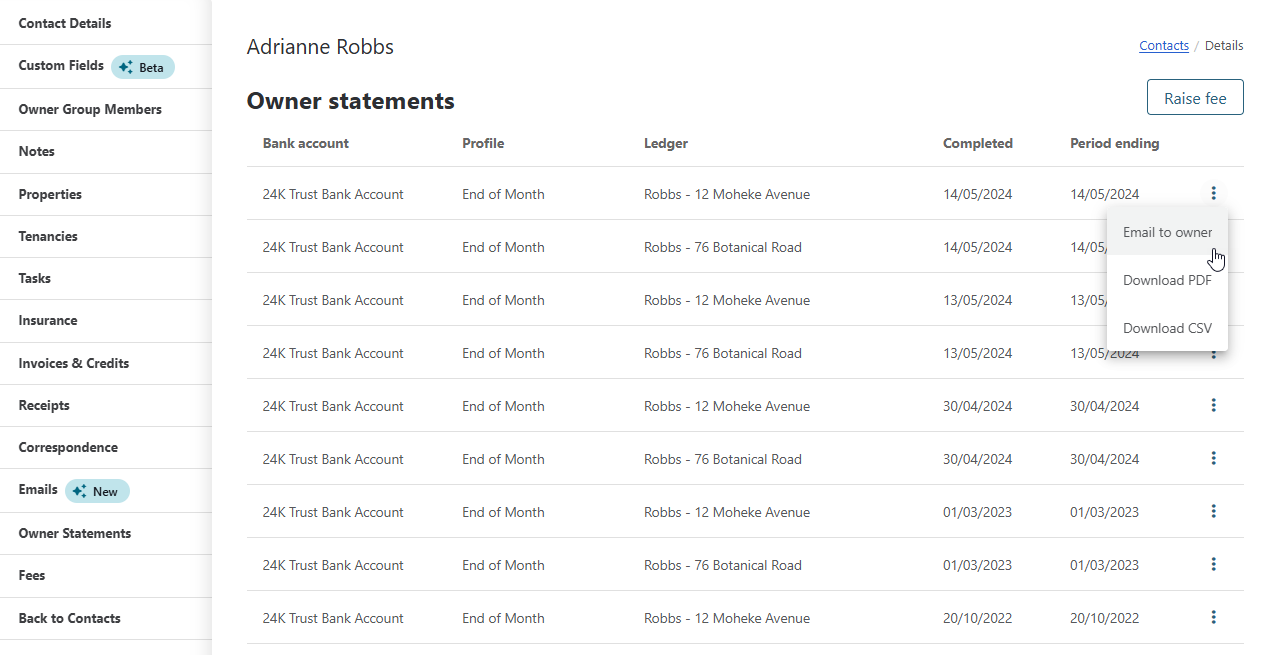
Task: Click the Period ending column header
Action: [x=1114, y=143]
